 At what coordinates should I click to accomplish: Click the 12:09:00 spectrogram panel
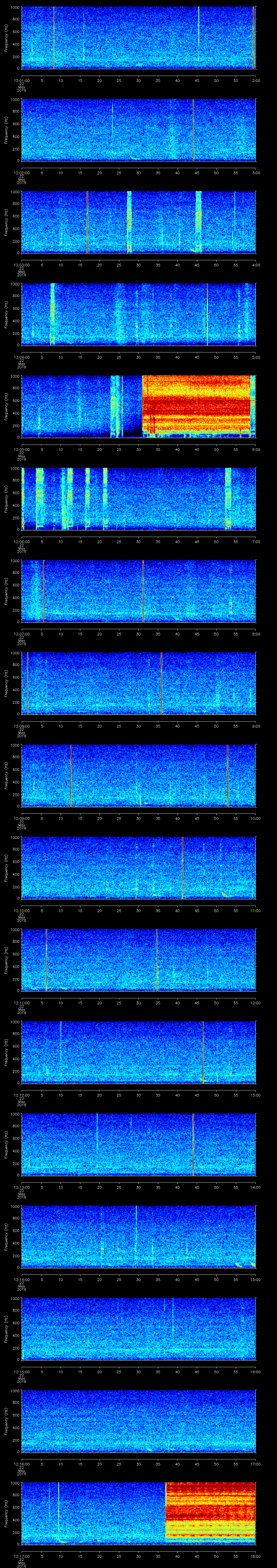(x=139, y=775)
